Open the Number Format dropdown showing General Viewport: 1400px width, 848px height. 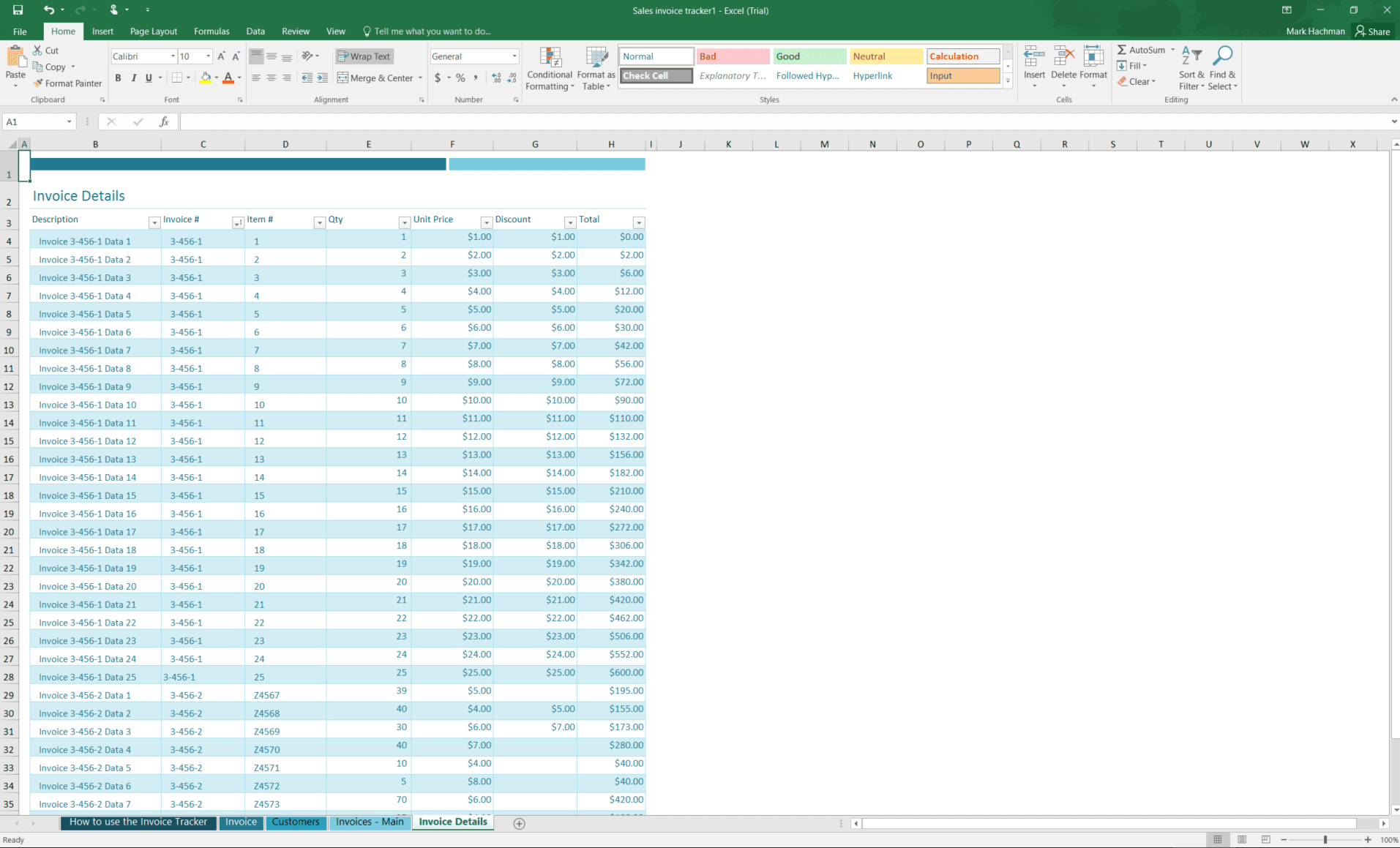point(512,56)
